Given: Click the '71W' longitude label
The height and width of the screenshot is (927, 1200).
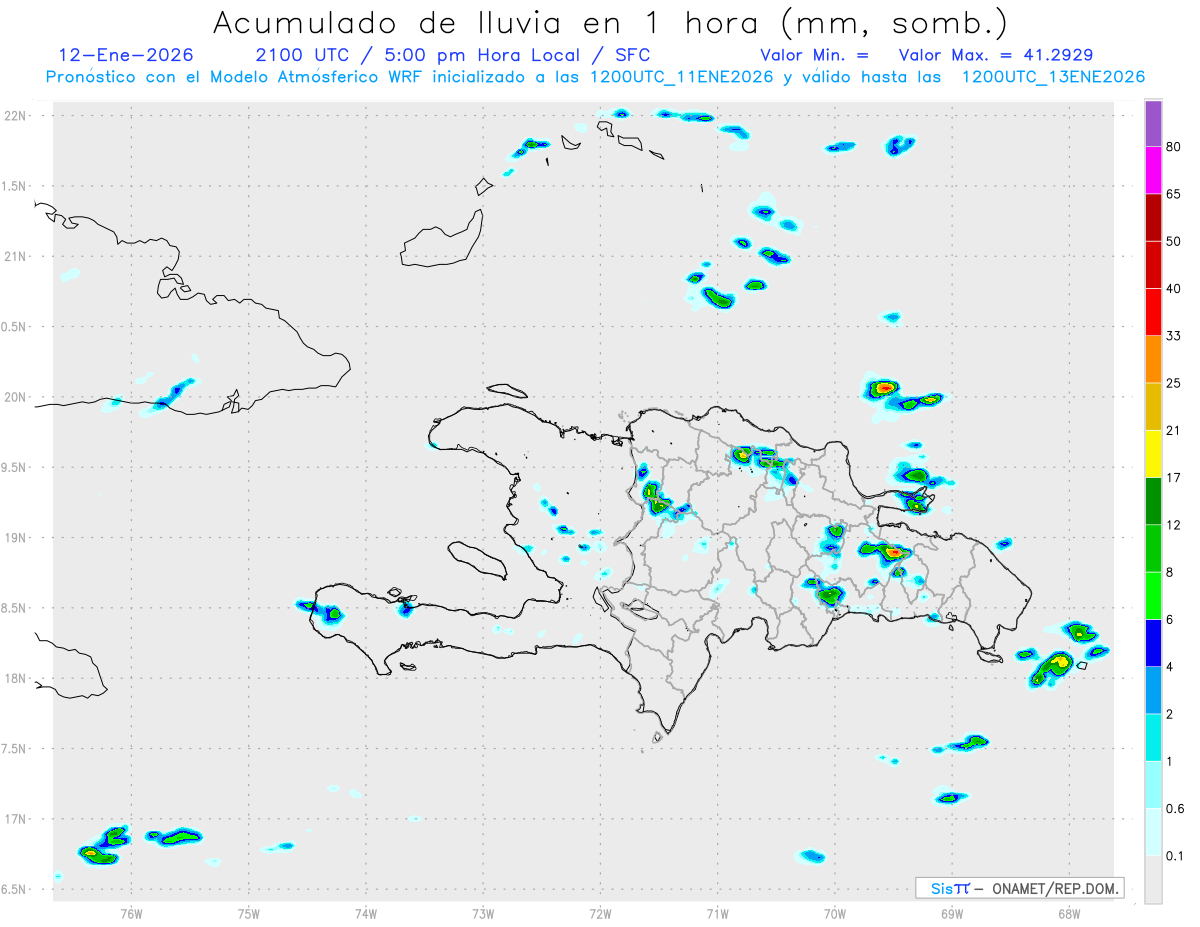Looking at the screenshot, I should [x=717, y=913].
